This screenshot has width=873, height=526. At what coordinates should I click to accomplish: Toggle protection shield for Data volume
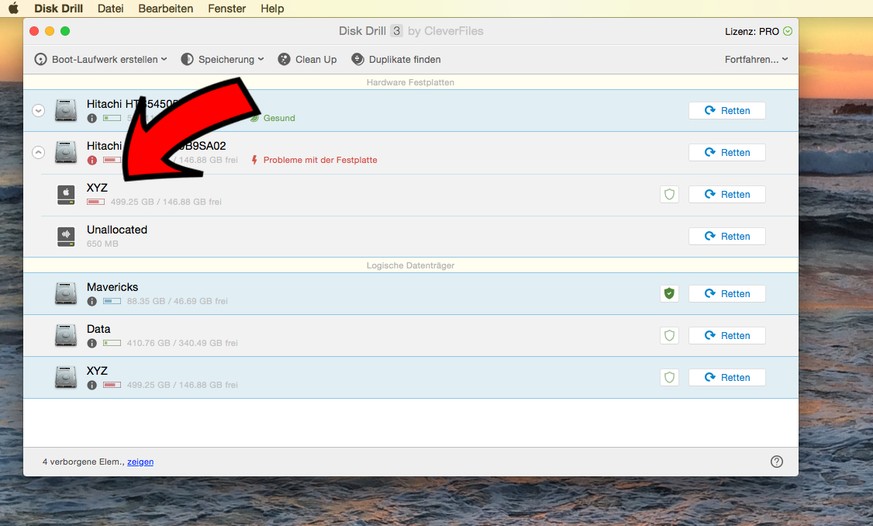coord(669,336)
